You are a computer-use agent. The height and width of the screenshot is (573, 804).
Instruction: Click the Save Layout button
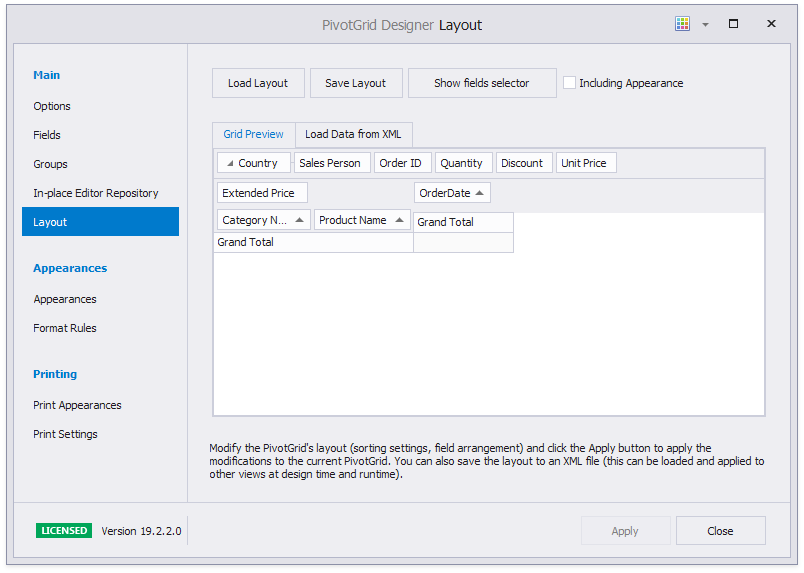[x=355, y=83]
